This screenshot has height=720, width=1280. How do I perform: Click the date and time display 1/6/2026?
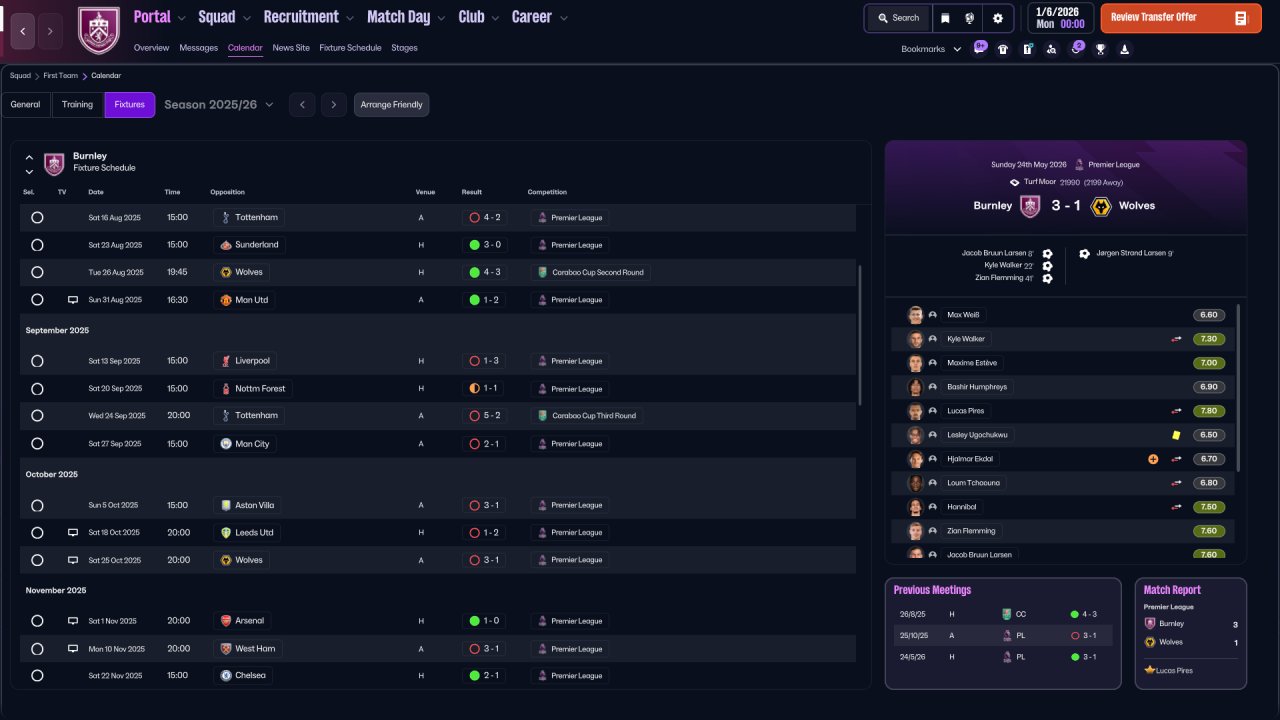(1059, 18)
